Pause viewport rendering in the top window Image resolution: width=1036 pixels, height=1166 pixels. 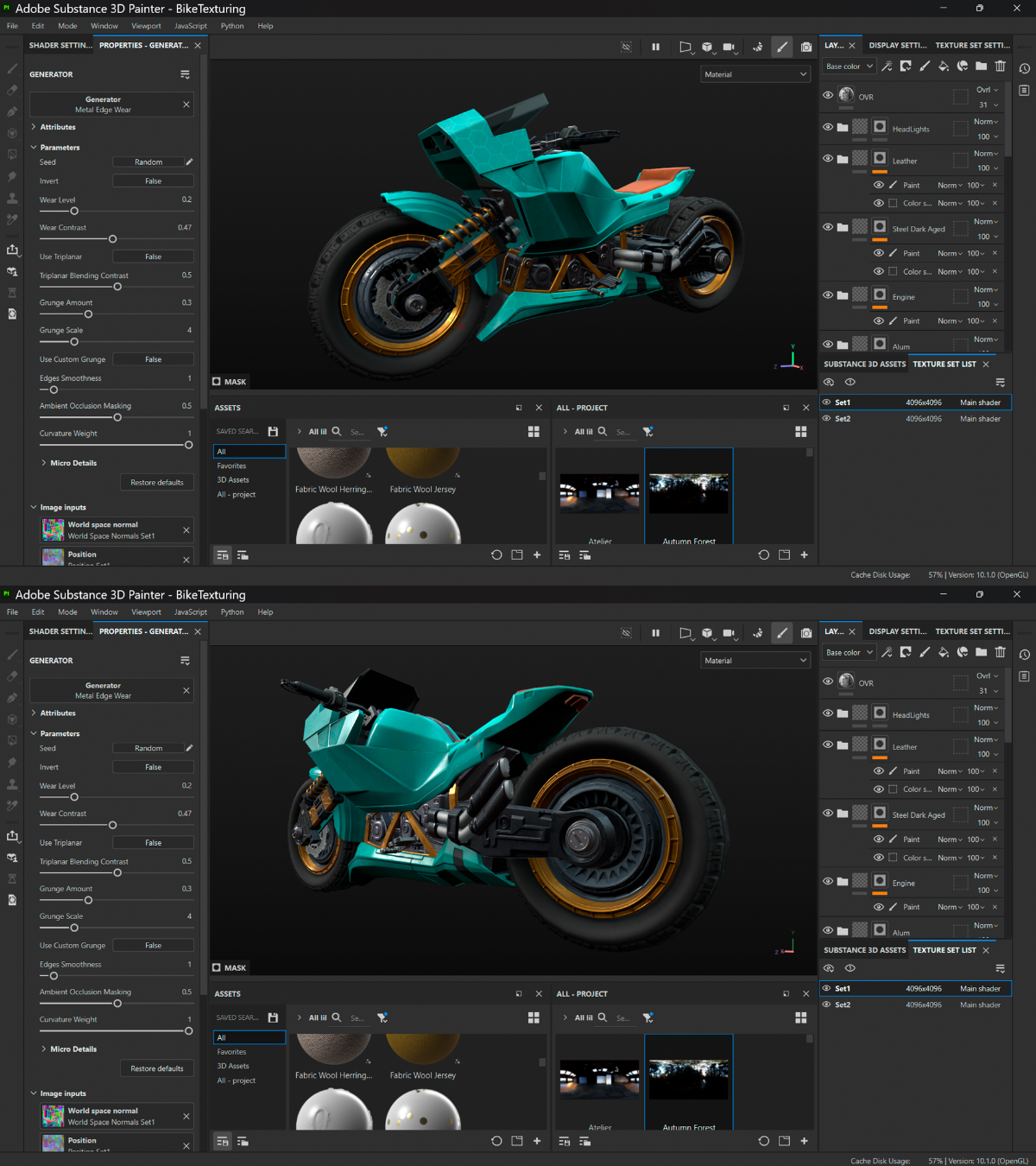point(655,47)
